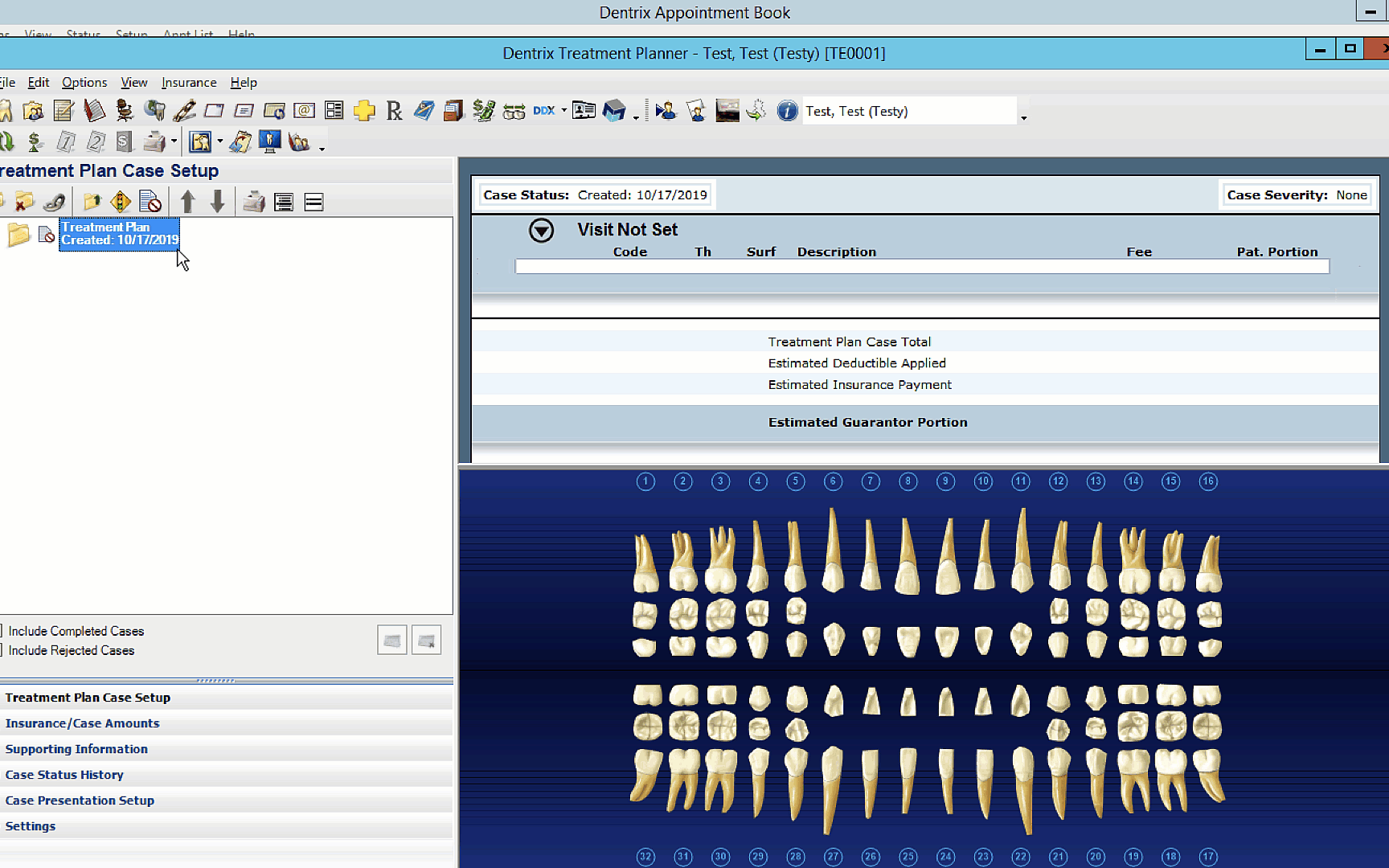Click the patient name field Test, Test (Testy)
This screenshot has width=1389, height=868.
[x=910, y=111]
